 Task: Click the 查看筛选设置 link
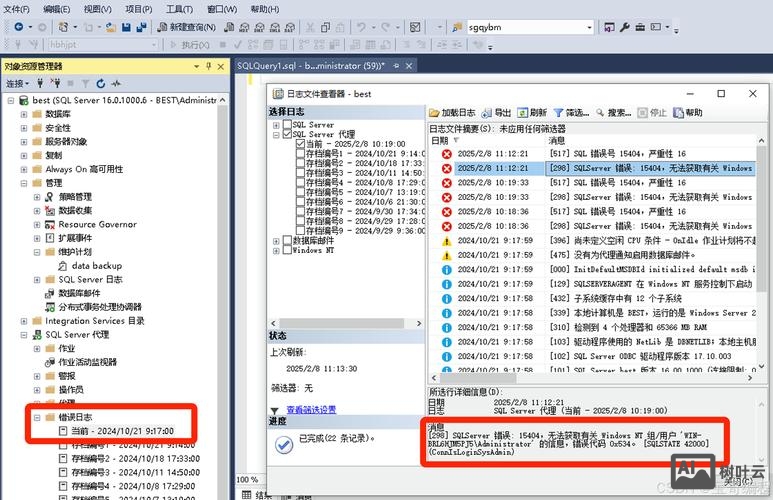(311, 410)
